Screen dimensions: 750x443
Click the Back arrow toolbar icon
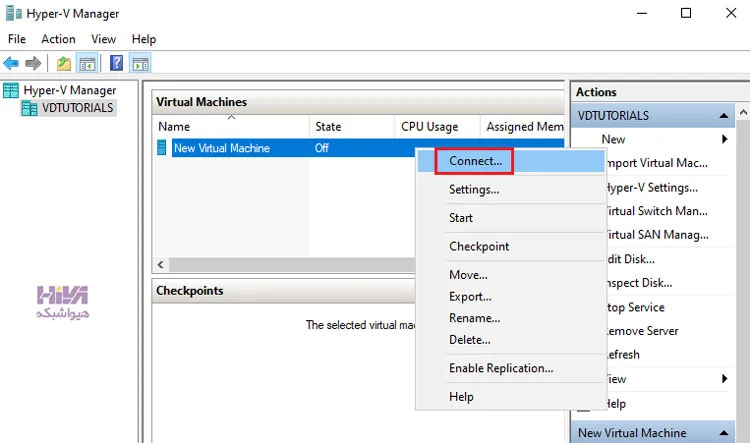click(x=11, y=63)
